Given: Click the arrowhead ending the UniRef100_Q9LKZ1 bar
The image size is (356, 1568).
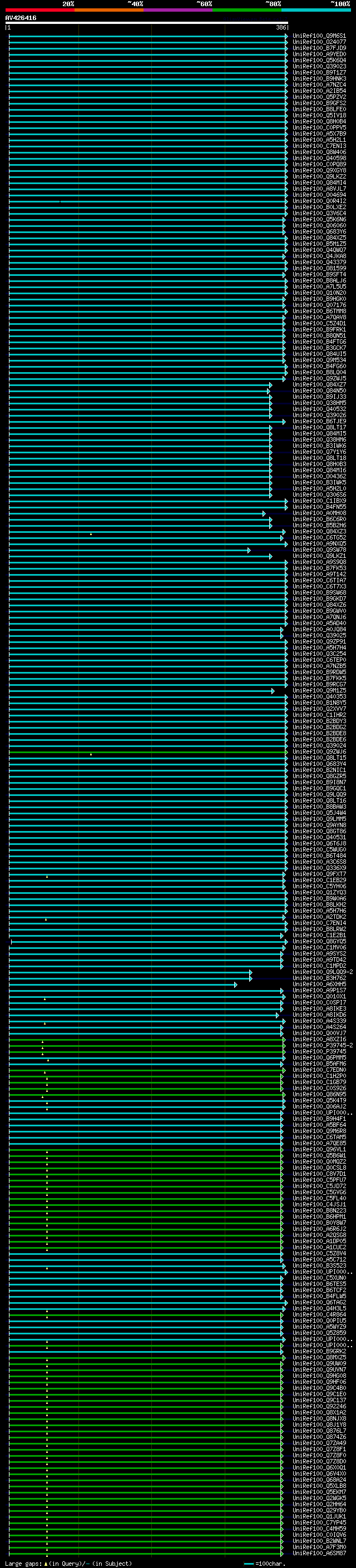Looking at the screenshot, I should [x=270, y=556].
